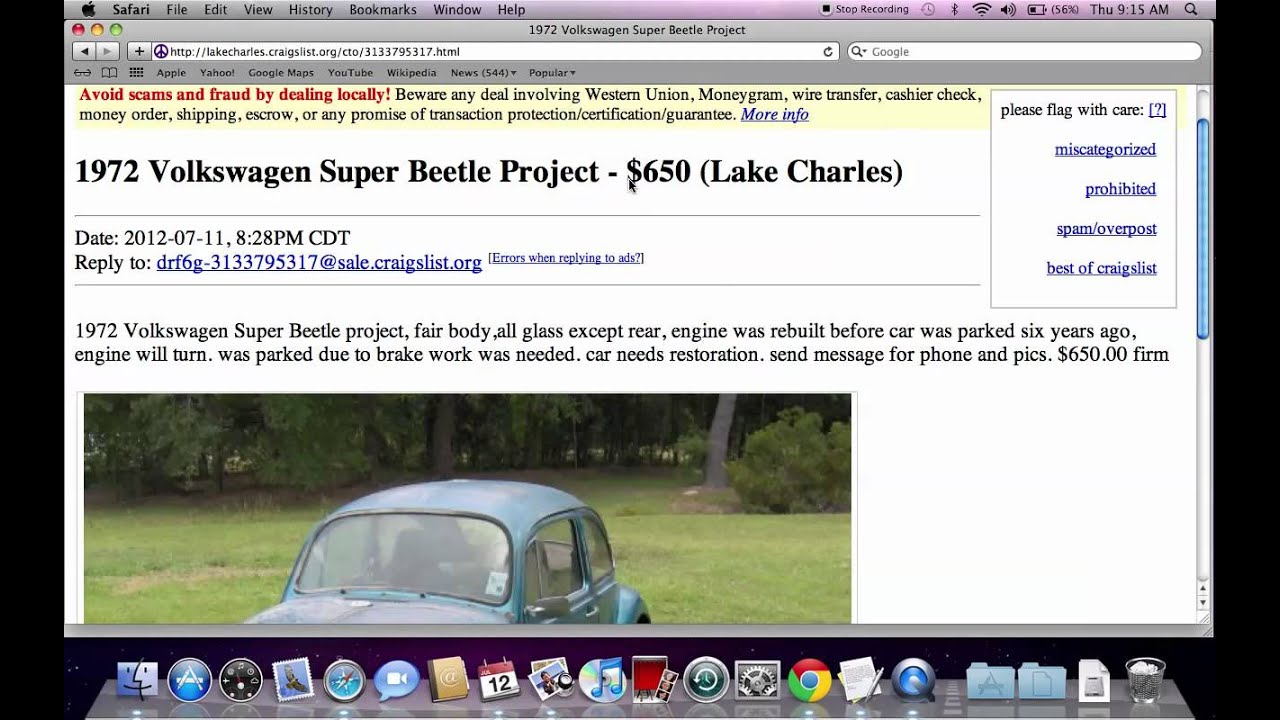Open Spotlight search magnifier
1280x720 pixels.
1190,10
